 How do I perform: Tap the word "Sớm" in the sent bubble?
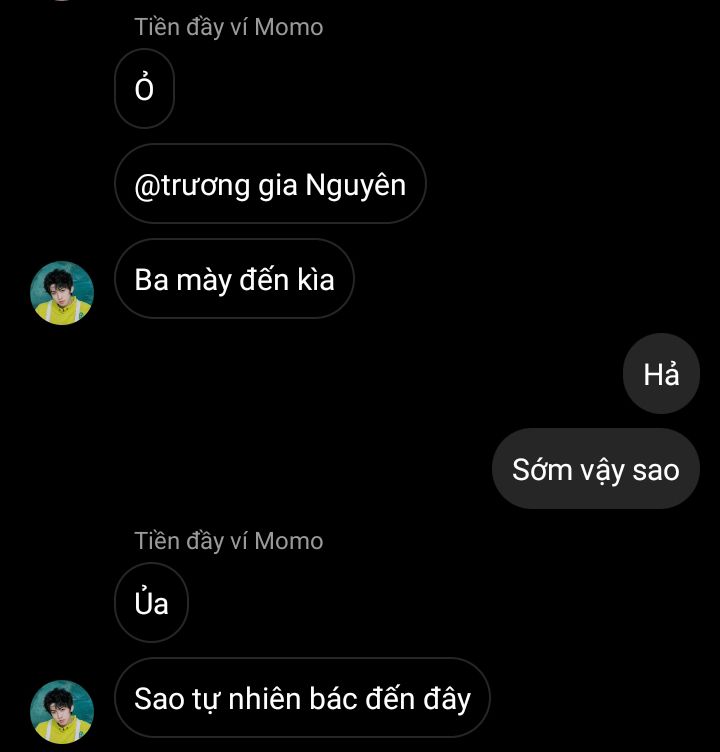point(542,469)
